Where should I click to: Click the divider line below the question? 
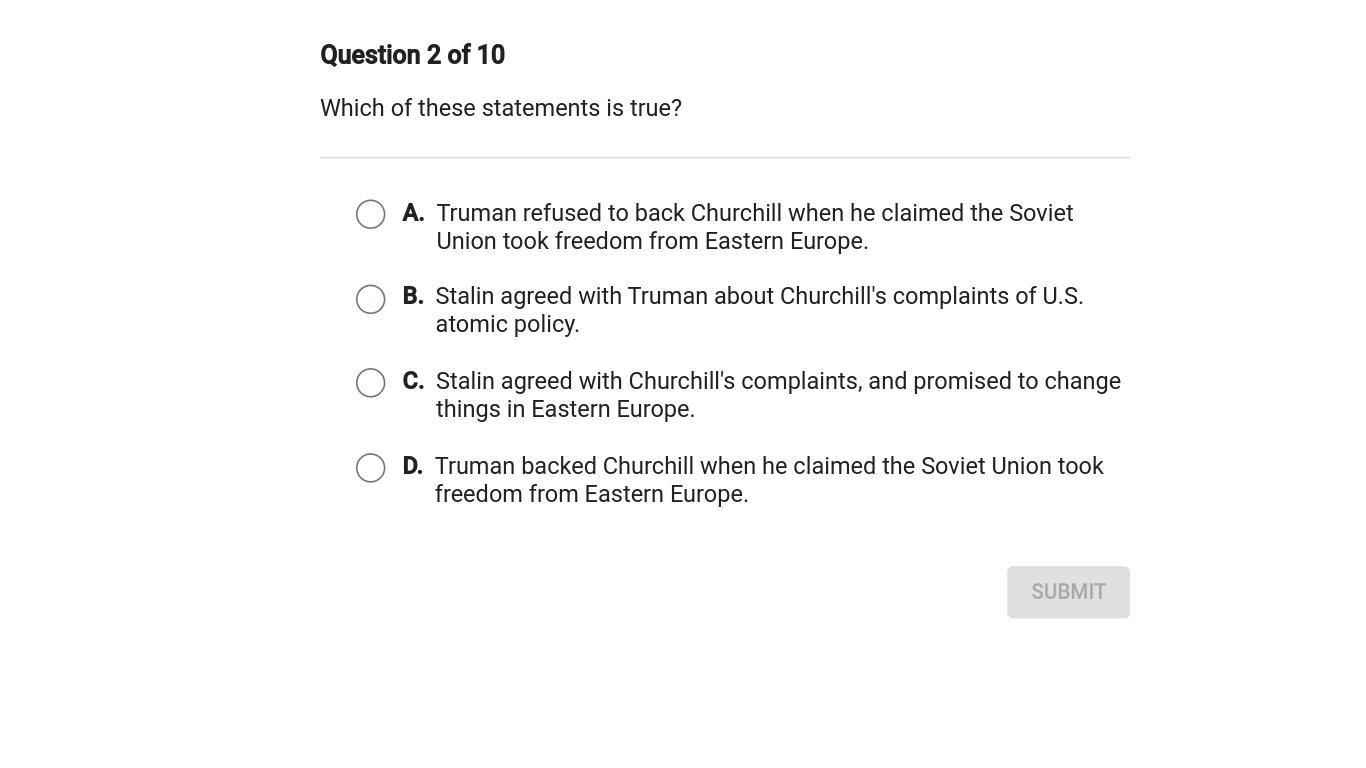coord(724,158)
